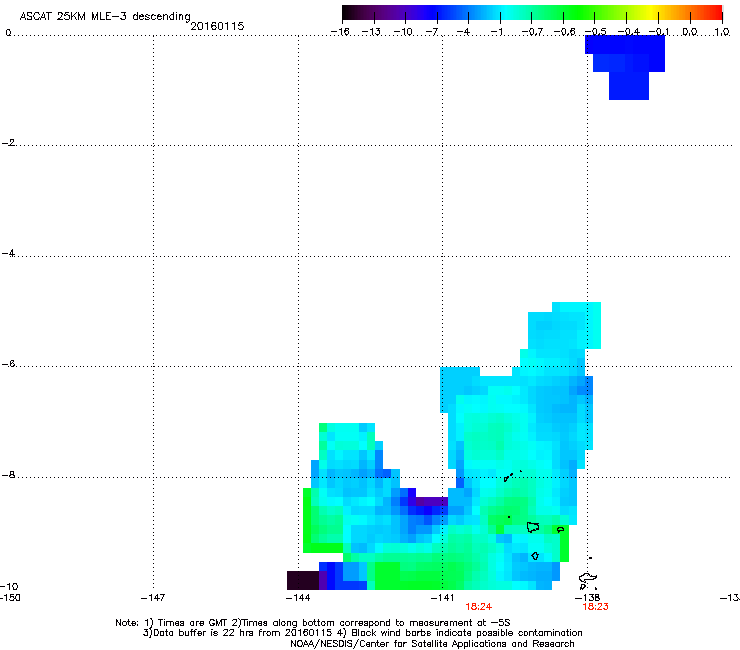
Task: Click the -150 longitude axis label
Action: [x=10, y=598]
